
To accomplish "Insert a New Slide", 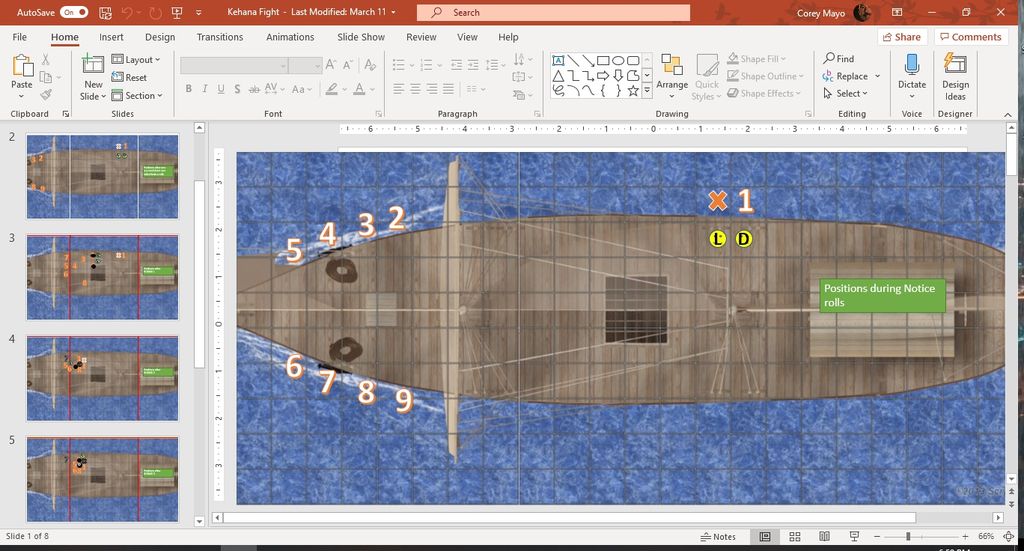I will (93, 67).
